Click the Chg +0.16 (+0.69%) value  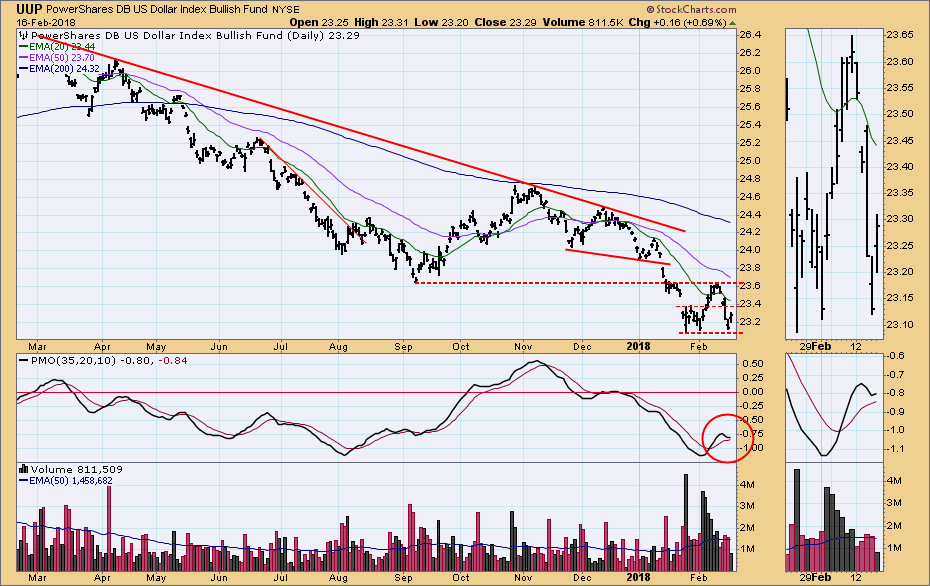click(x=677, y=23)
